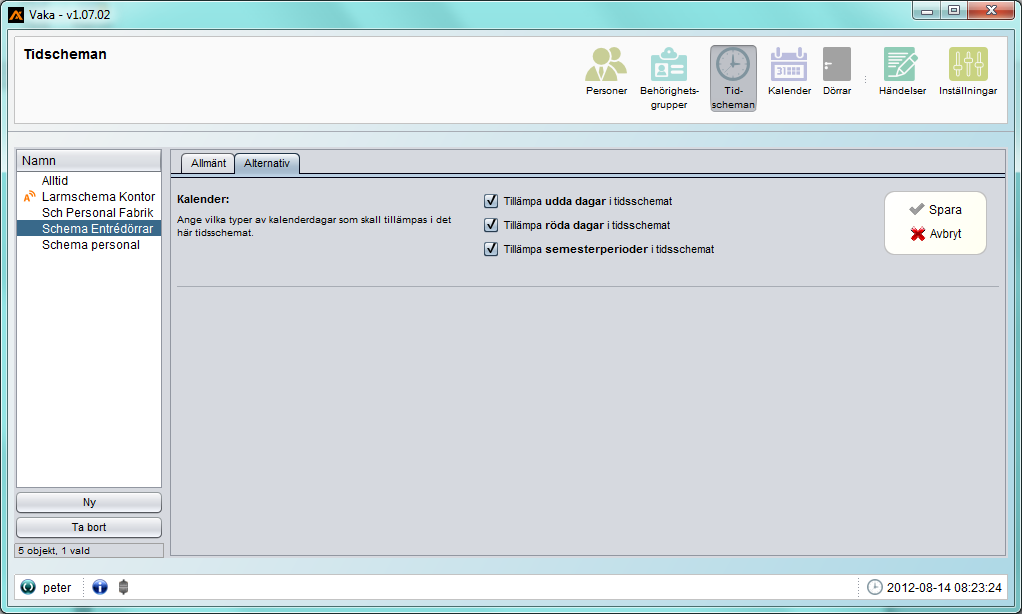Image resolution: width=1022 pixels, height=614 pixels.
Task: Select the Alternativ tab
Action: pos(267,164)
